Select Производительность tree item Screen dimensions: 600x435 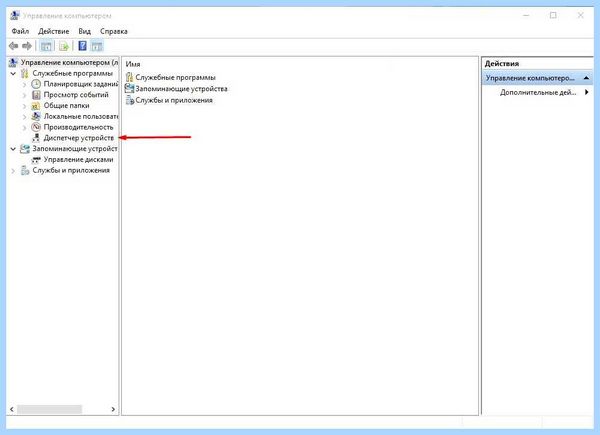[78, 127]
